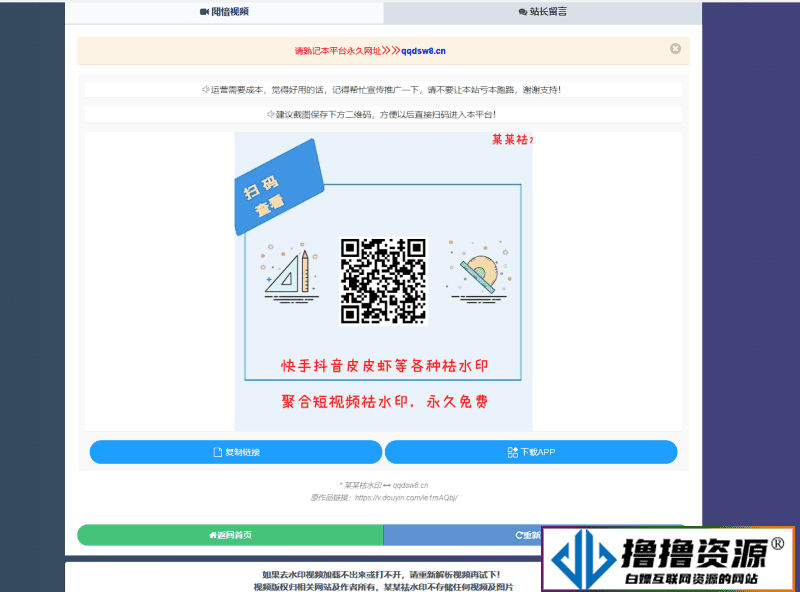
Task: Switch to the 阳信视频 tab
Action: click(224, 12)
